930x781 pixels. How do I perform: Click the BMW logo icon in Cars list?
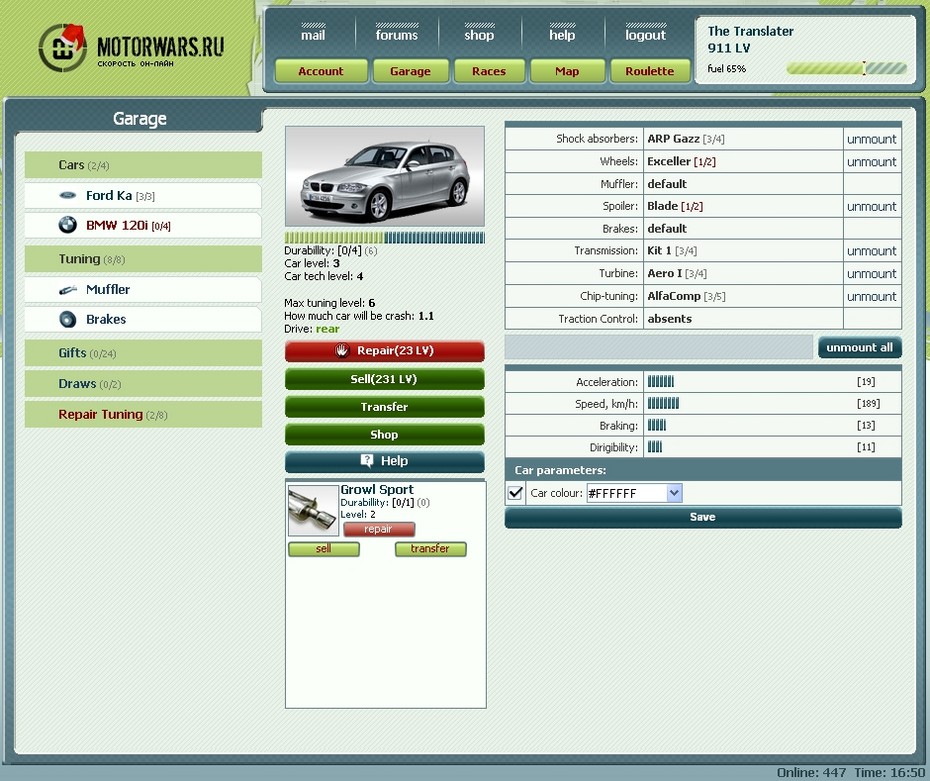[68, 226]
